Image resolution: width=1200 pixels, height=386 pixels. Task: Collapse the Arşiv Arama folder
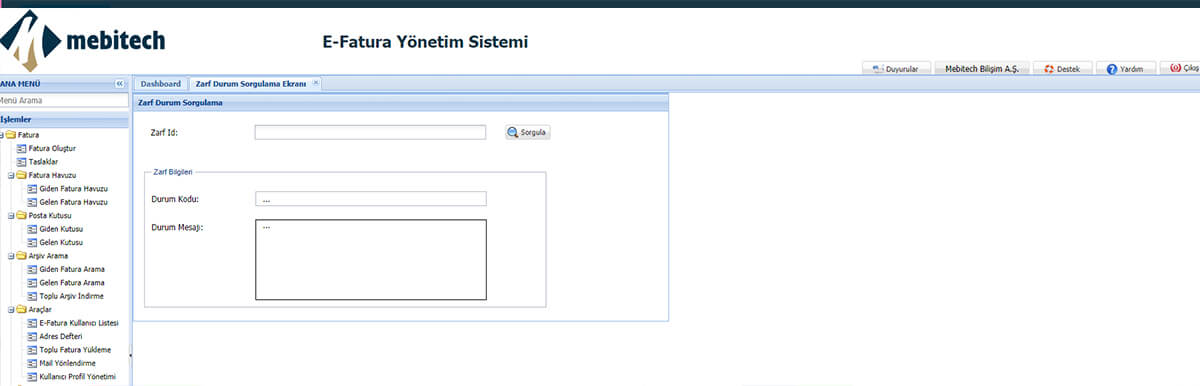coord(10,256)
